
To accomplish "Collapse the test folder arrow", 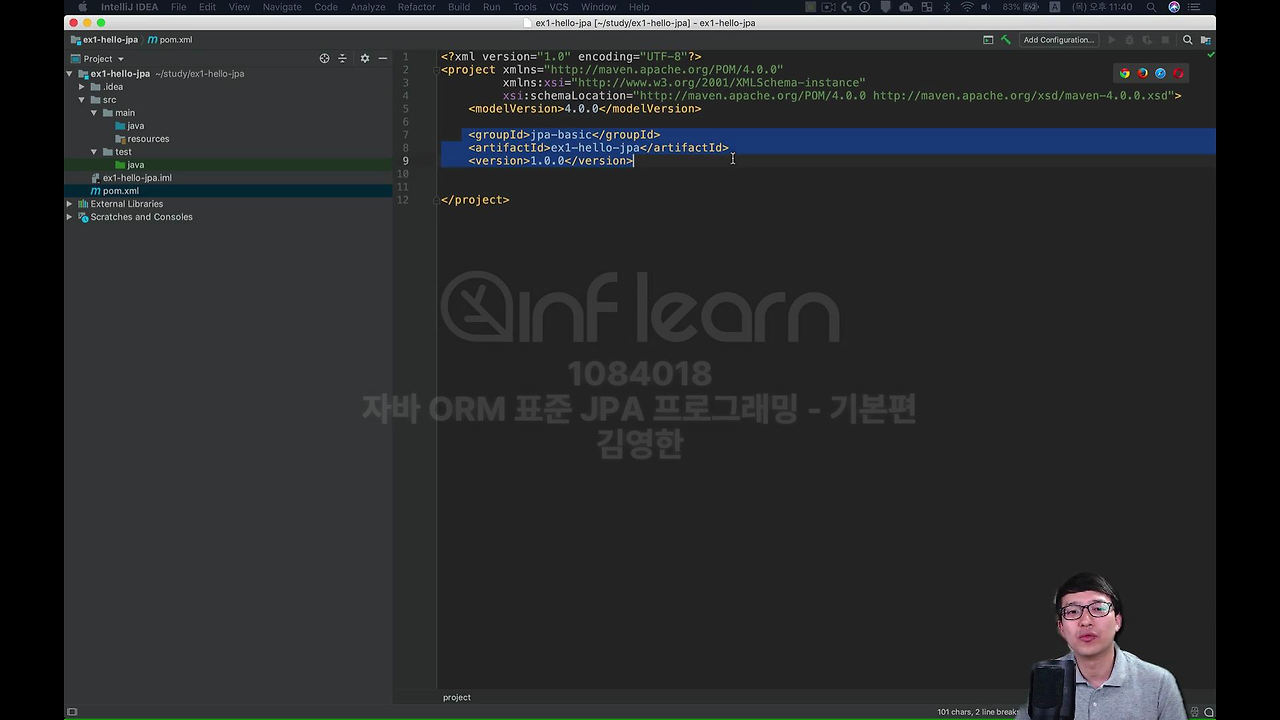I will click(94, 152).
